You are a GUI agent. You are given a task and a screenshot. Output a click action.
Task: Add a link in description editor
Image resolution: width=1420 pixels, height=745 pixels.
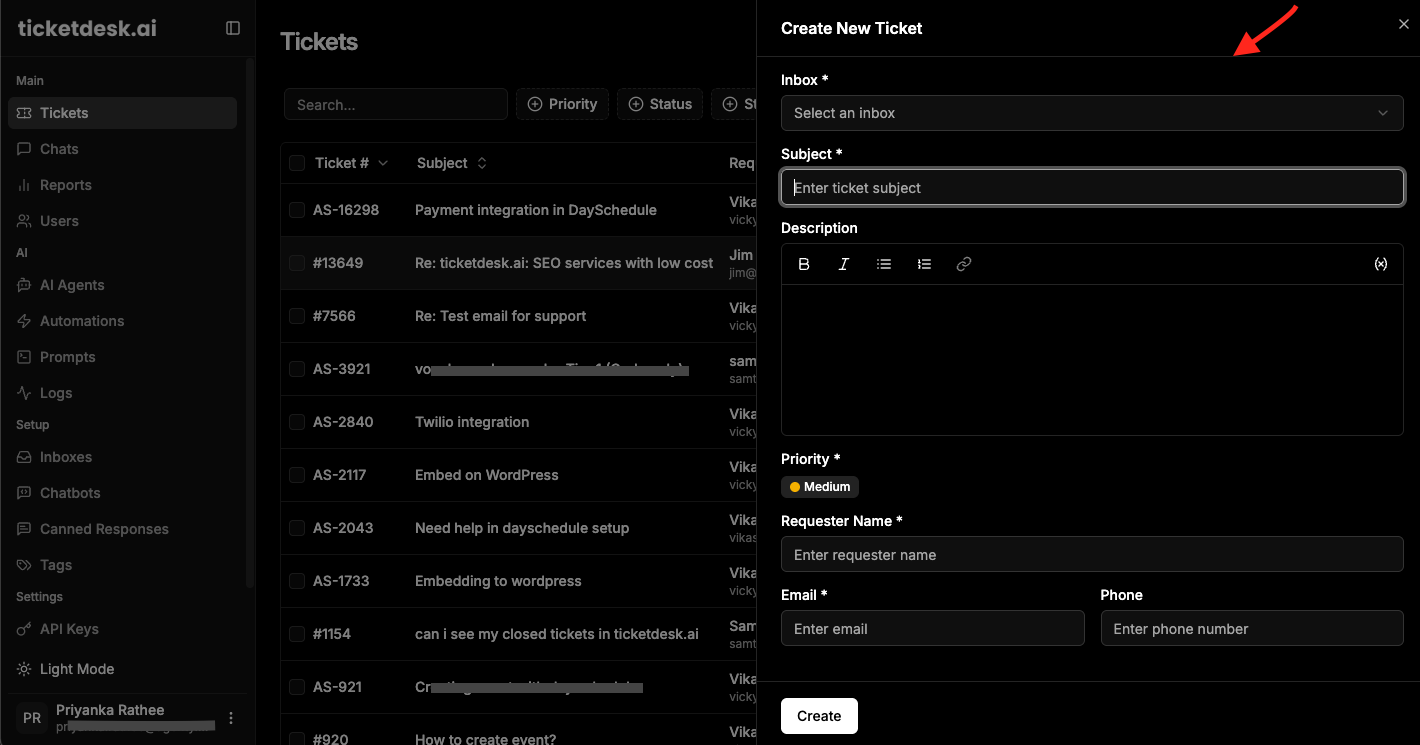pyautogui.click(x=964, y=264)
